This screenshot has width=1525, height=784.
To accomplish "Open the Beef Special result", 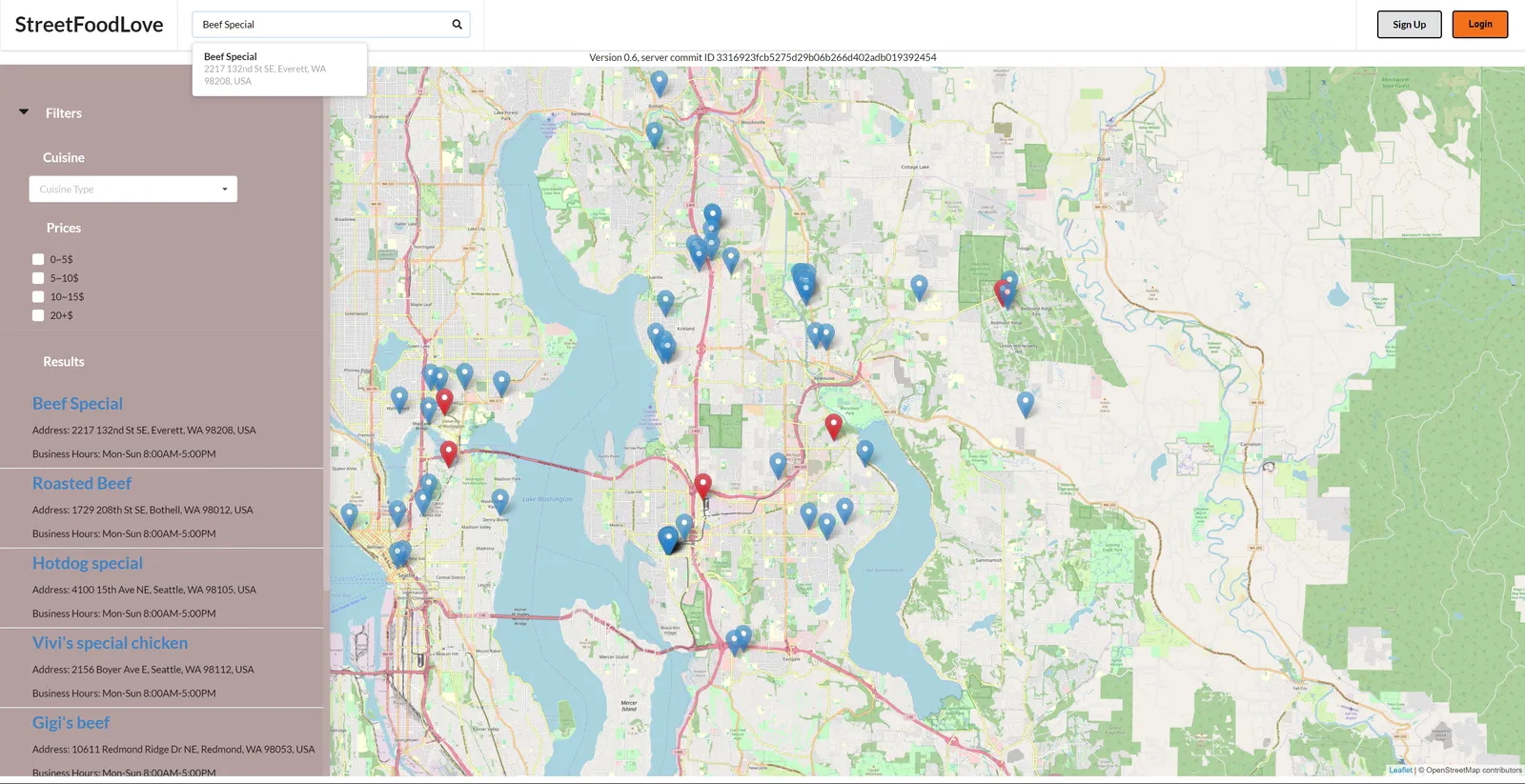I will click(77, 403).
